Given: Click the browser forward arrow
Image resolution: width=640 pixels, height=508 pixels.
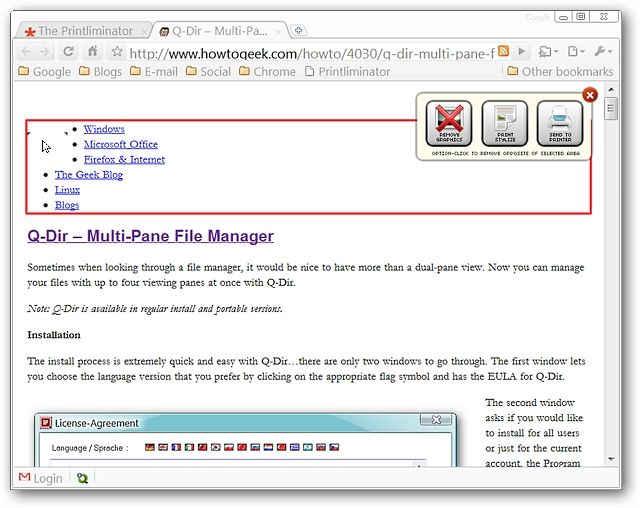Looking at the screenshot, I should 44,52.
